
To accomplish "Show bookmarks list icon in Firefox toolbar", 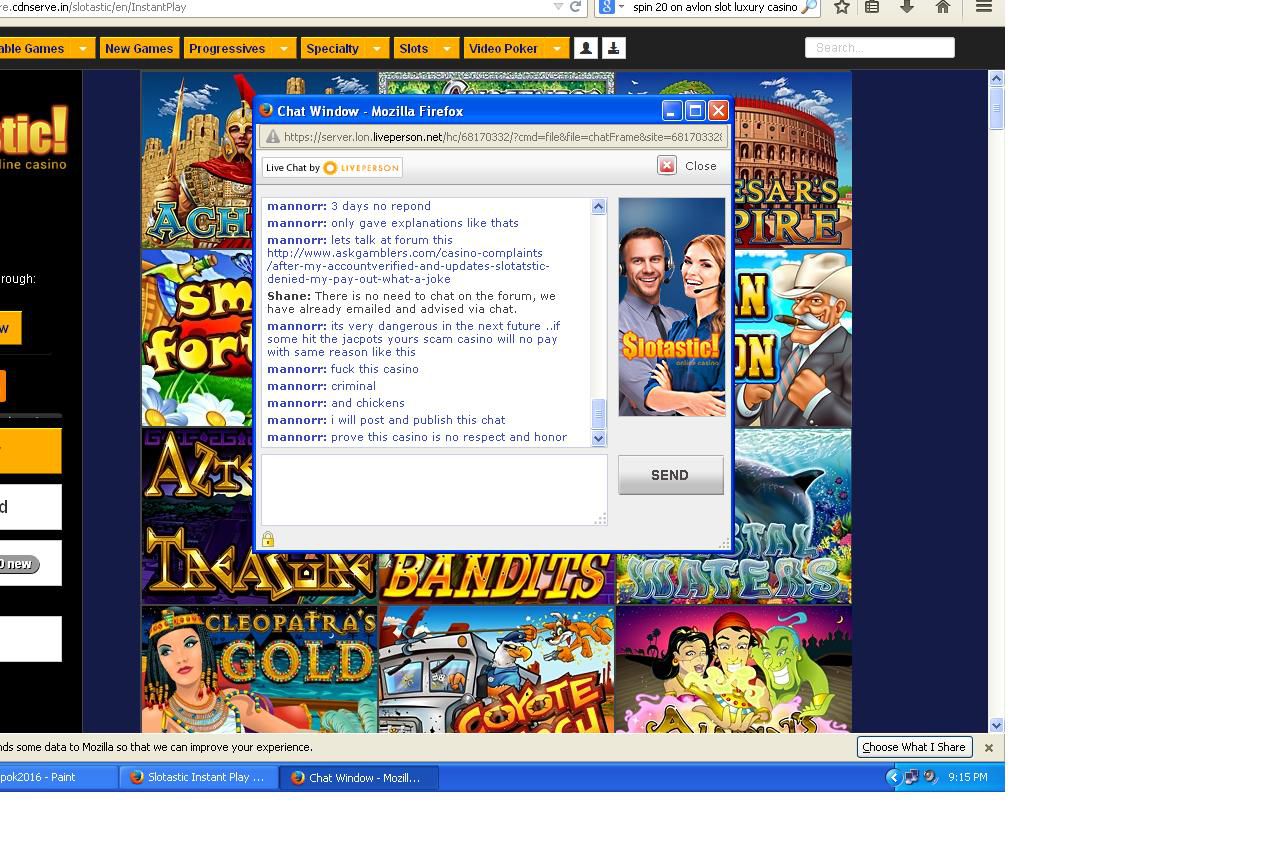I will (x=872, y=7).
